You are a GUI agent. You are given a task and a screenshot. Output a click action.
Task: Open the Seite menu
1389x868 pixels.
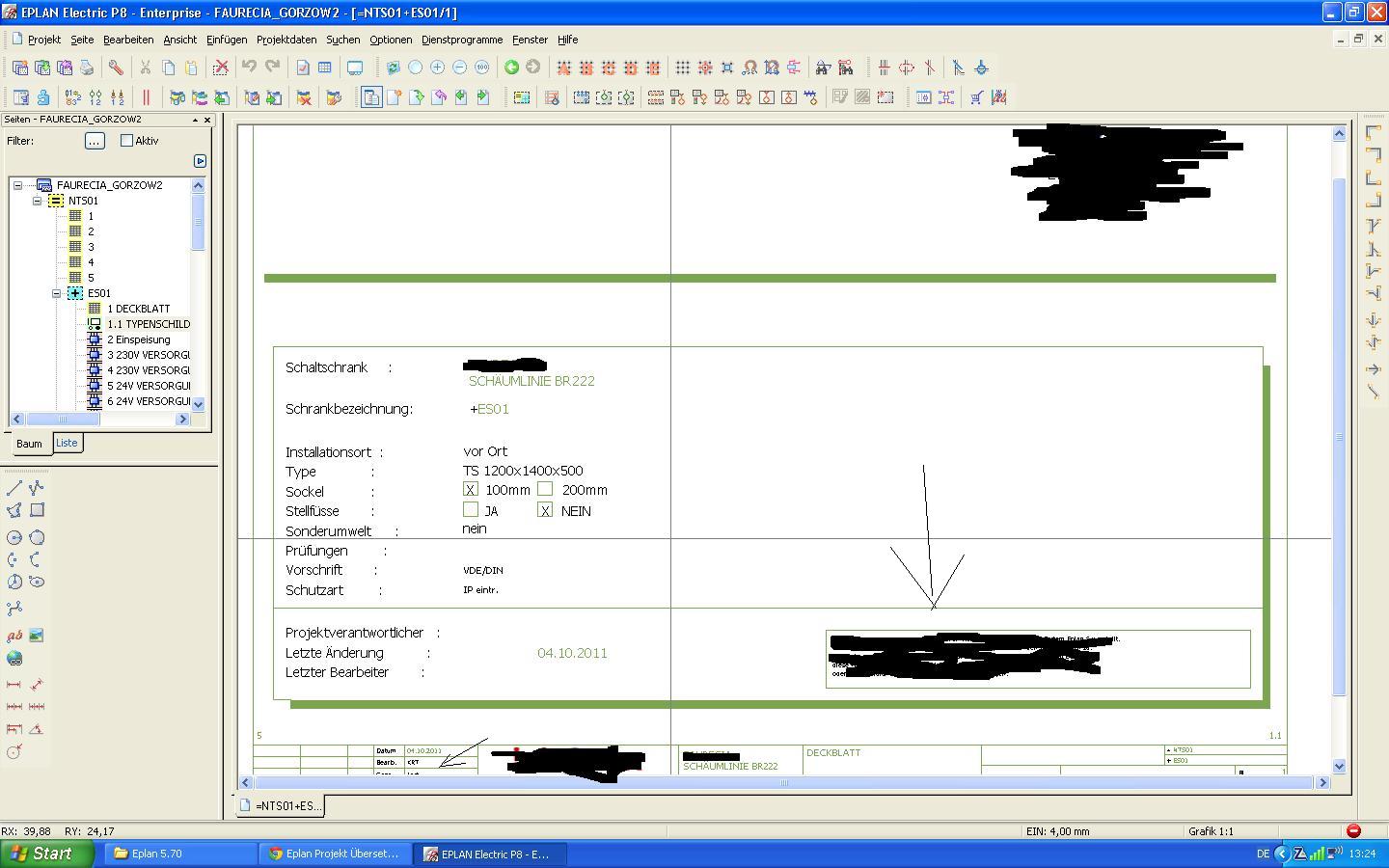82,40
